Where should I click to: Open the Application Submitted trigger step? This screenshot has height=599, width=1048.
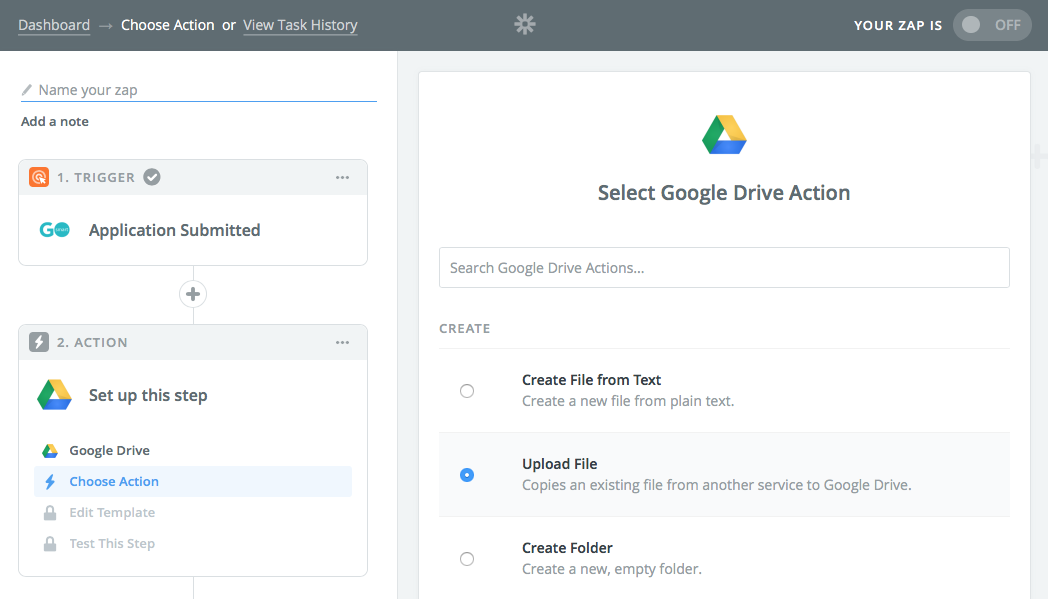pyautogui.click(x=193, y=230)
